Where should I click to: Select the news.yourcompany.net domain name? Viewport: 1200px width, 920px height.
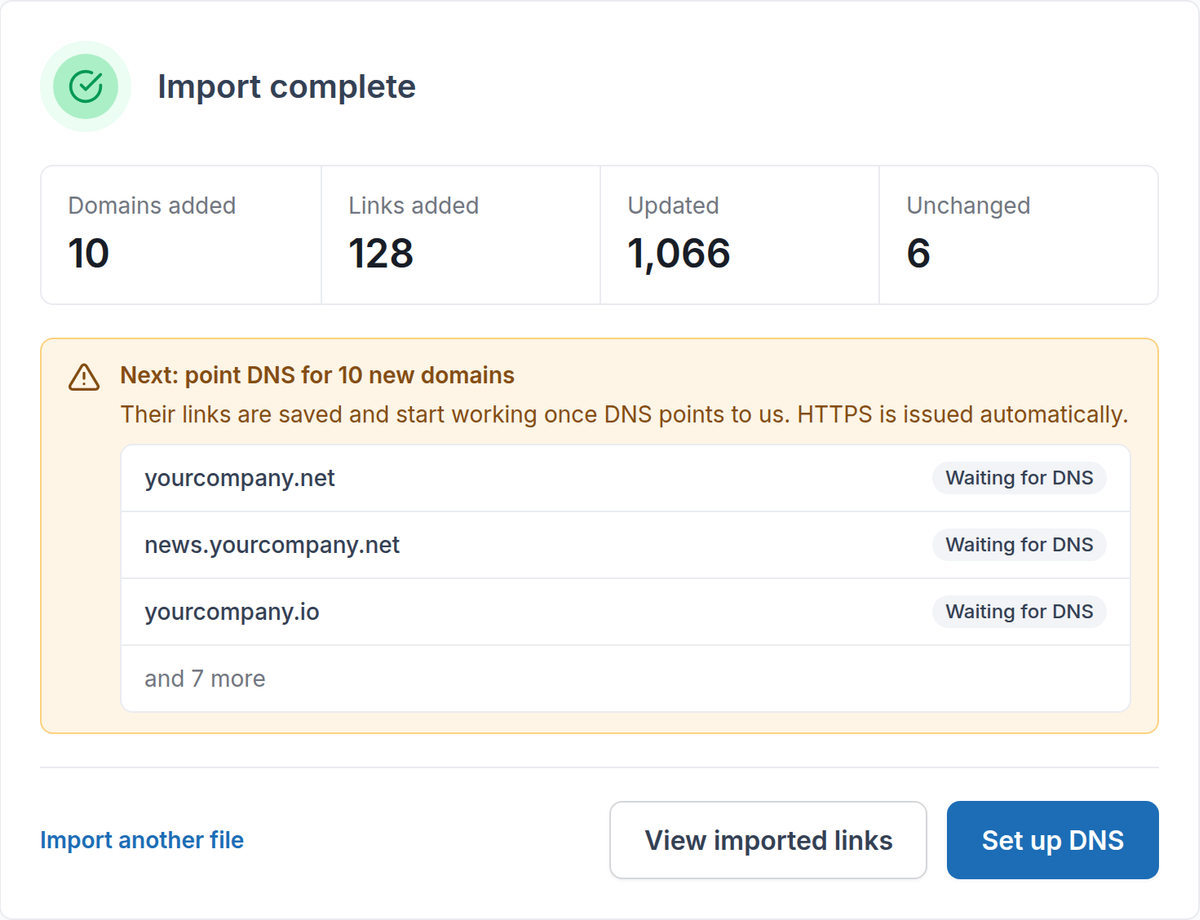(x=272, y=545)
